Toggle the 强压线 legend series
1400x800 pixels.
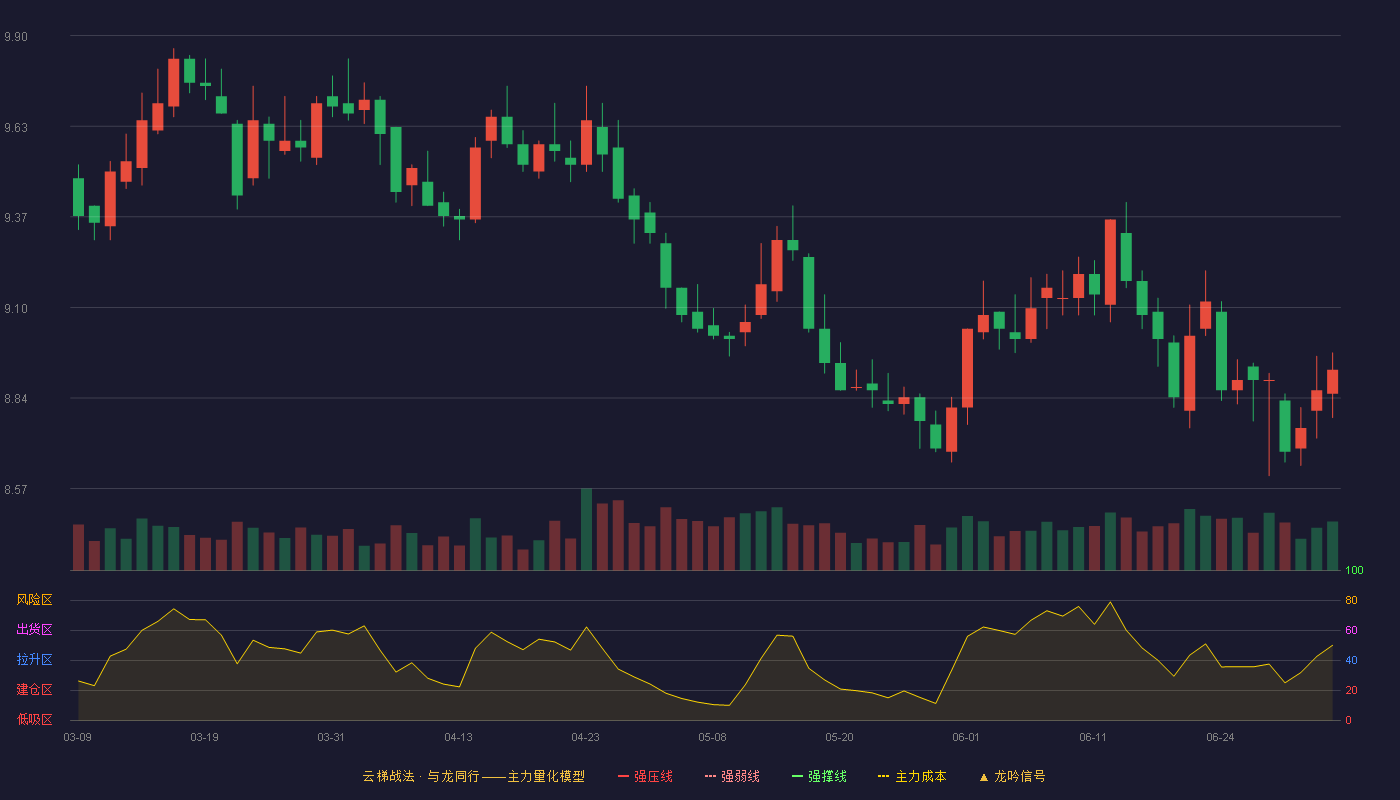coord(645,776)
